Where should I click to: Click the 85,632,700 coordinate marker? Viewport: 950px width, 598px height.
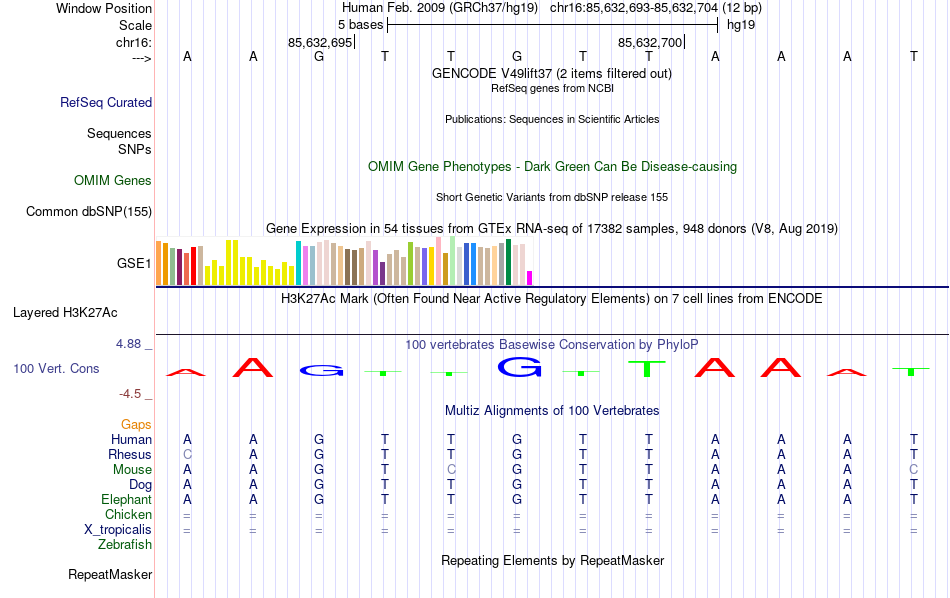(650, 42)
